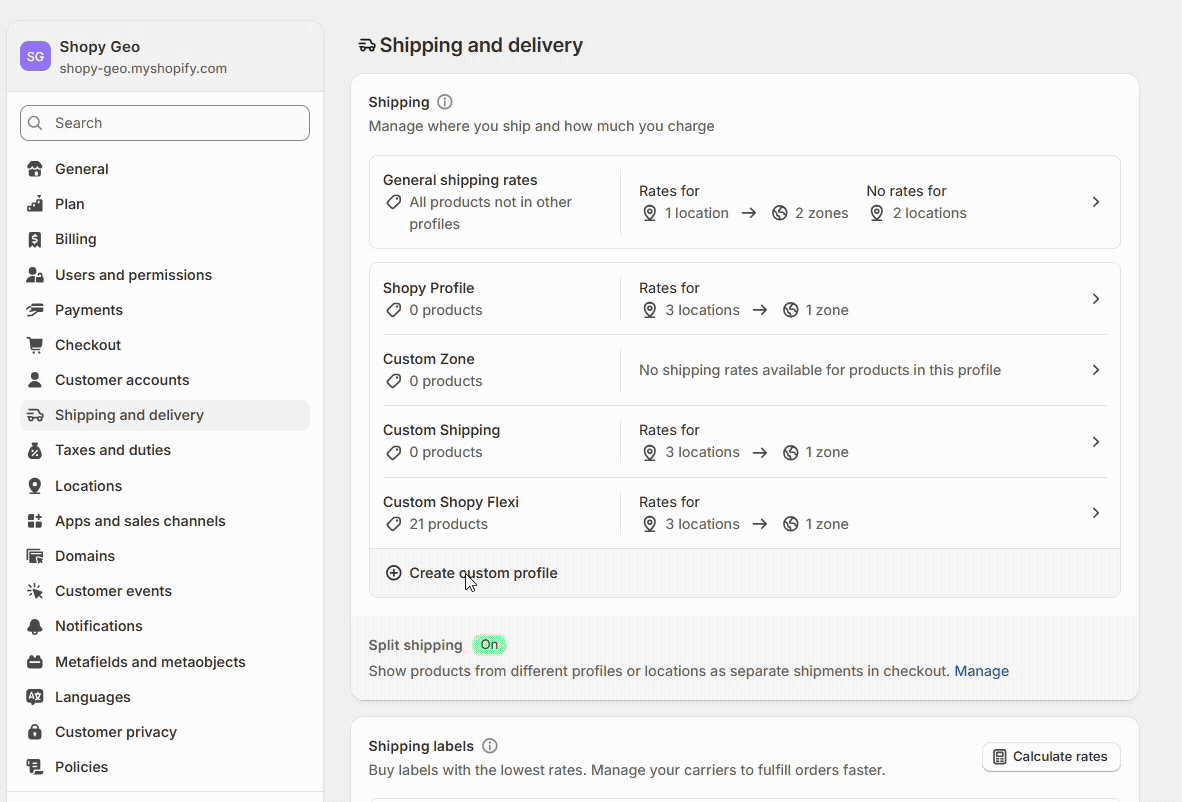Click the Billing receipt icon

coord(35,239)
